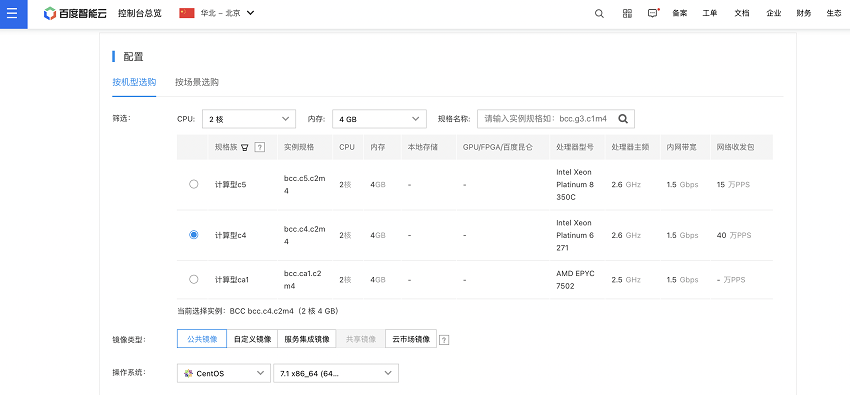Switch to 按场景选购 tab
Screen dimensions: 850x395
point(197,82)
